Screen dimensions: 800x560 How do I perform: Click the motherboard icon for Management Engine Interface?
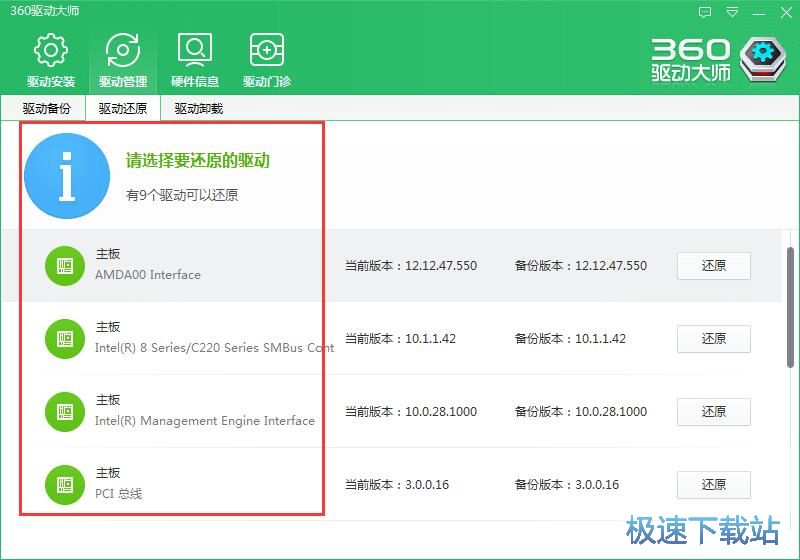coord(65,412)
